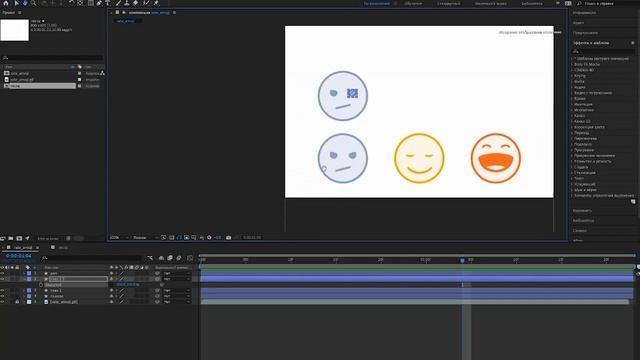Image resolution: width=640 pixels, height=360 pixels.
Task: Click the composition mini-flowchart icon in timeline
Action: pos(150,258)
